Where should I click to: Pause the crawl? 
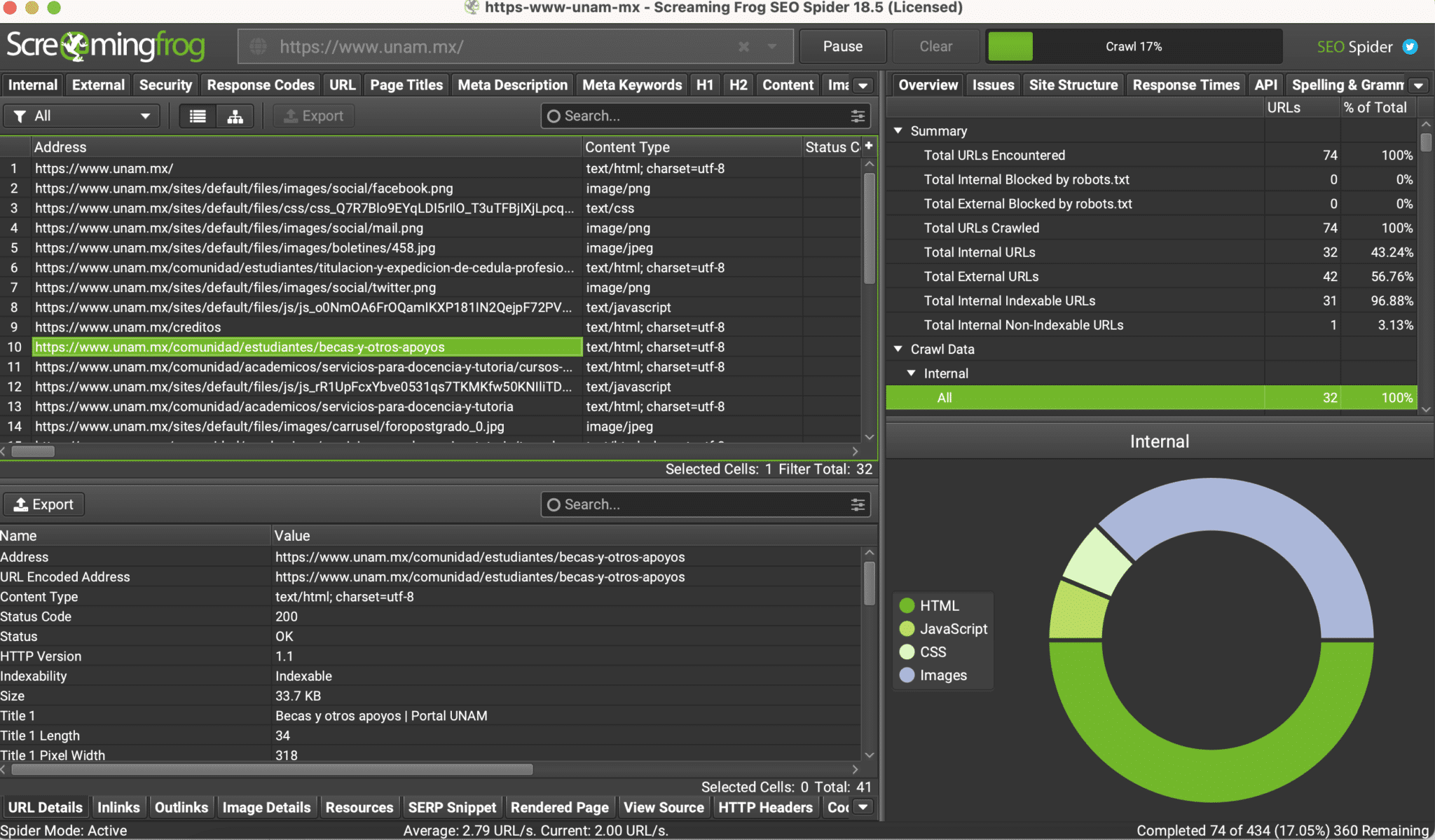[842, 47]
